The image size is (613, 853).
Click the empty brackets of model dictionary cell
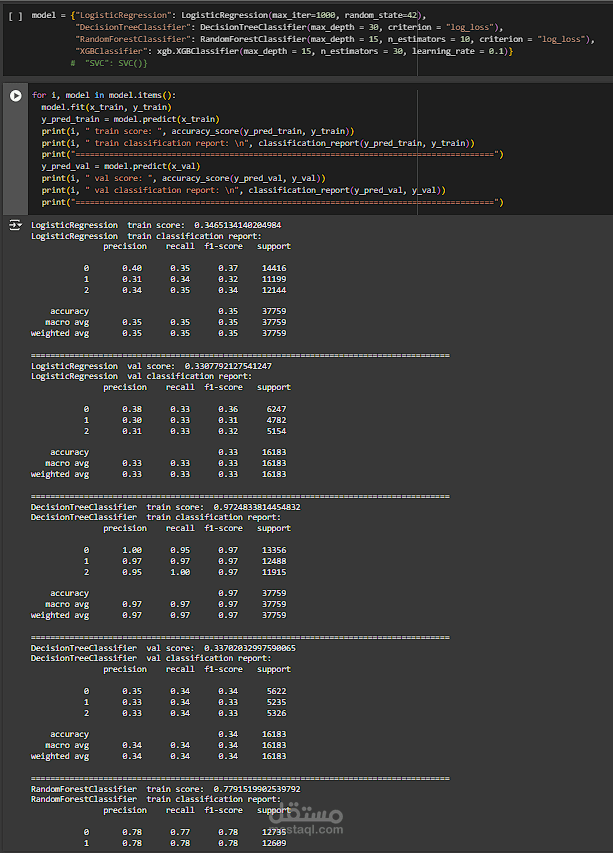coord(15,16)
